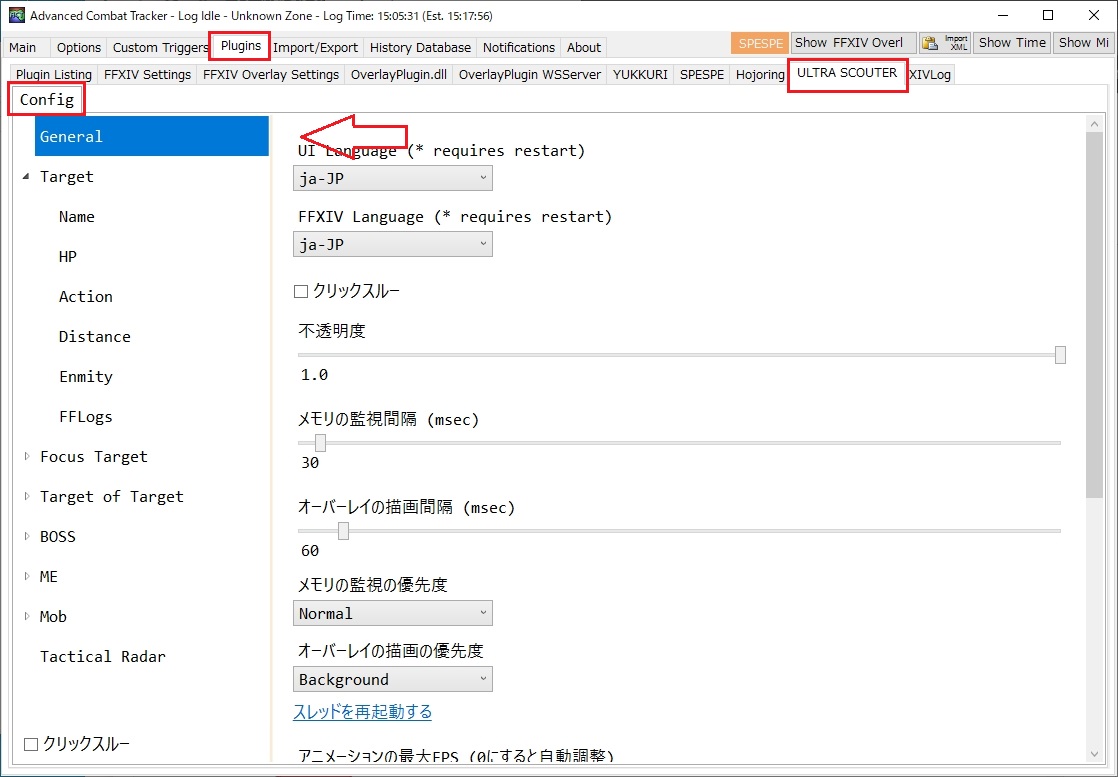Open the SPESPE plugin tab

[x=702, y=75]
